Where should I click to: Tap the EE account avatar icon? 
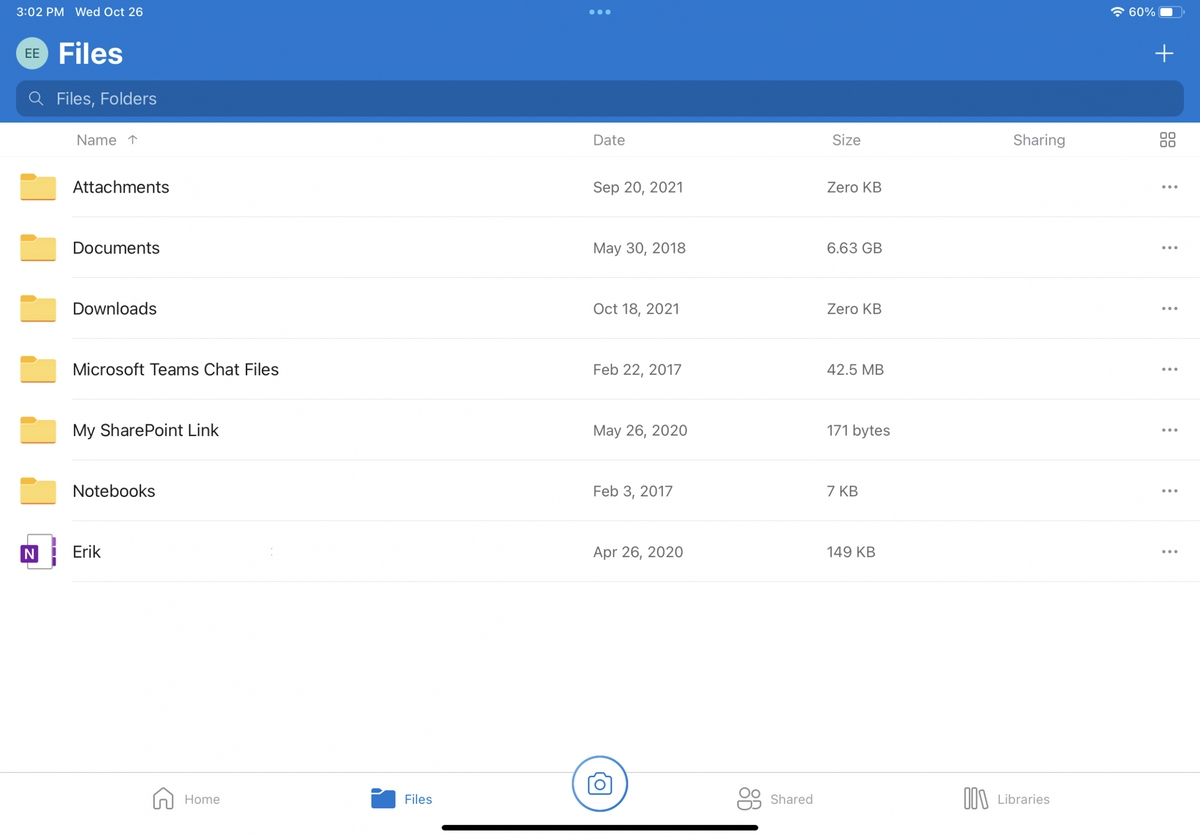click(31, 53)
